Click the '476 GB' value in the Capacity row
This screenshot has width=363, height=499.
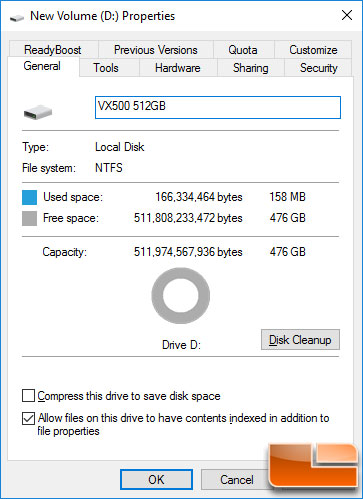pyautogui.click(x=288, y=252)
